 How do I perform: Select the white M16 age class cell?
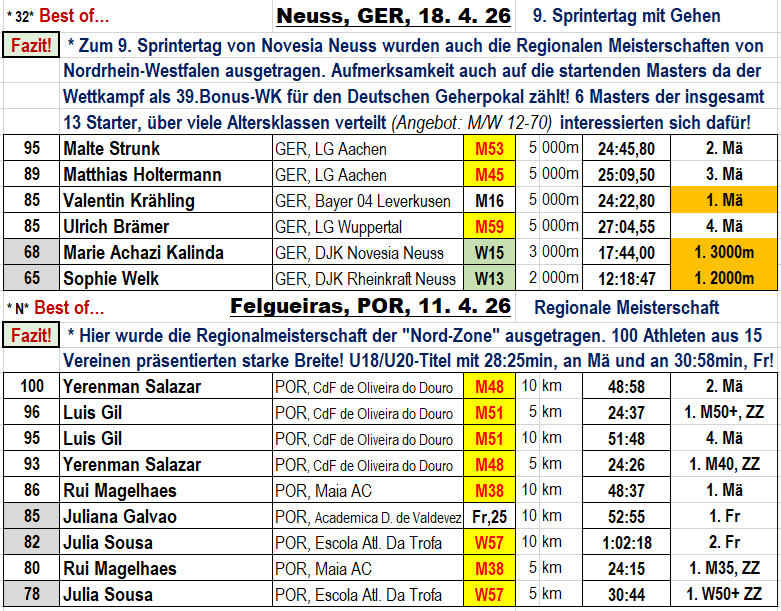click(x=489, y=201)
